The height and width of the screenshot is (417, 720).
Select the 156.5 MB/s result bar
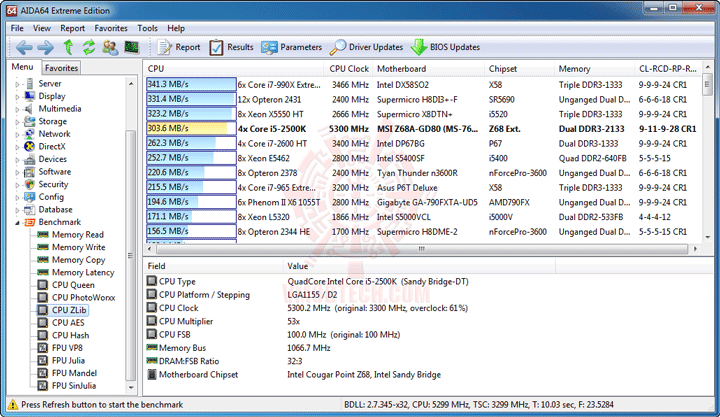tap(191, 231)
